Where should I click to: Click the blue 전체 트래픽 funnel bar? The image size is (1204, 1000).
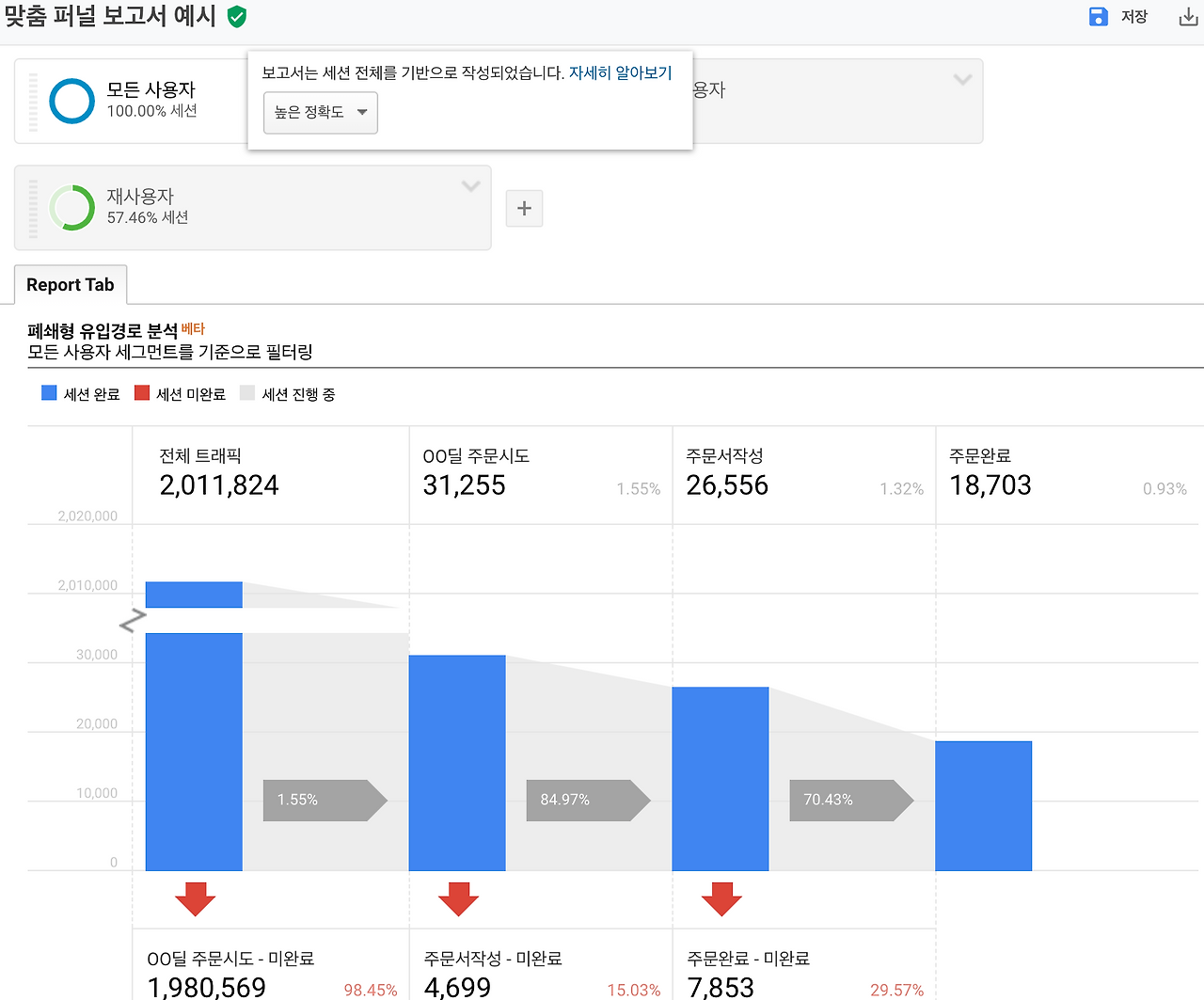point(194,753)
